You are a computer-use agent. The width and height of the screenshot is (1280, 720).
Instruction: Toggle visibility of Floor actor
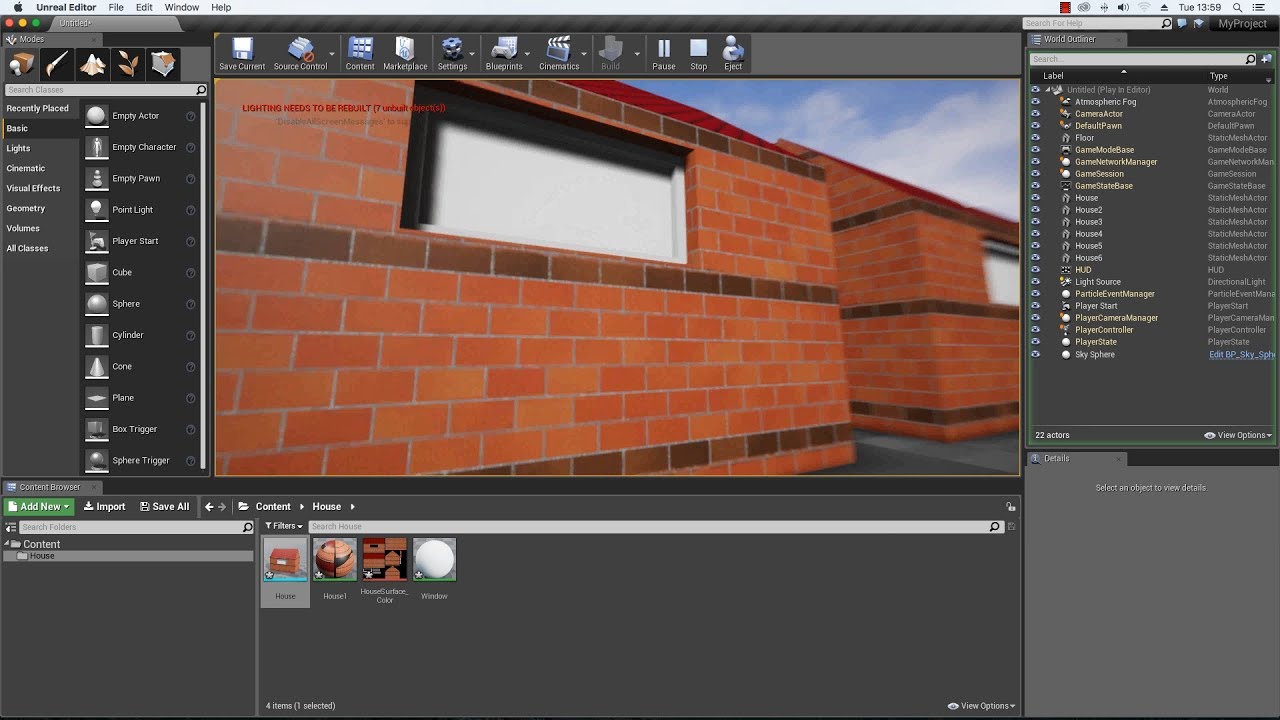coord(1035,138)
